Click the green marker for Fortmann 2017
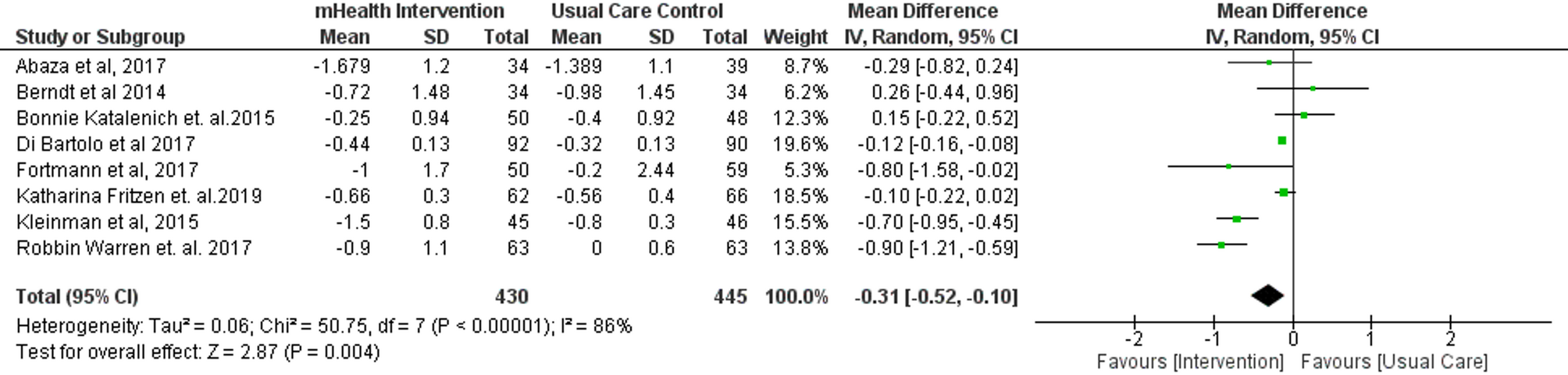 tap(1229, 166)
